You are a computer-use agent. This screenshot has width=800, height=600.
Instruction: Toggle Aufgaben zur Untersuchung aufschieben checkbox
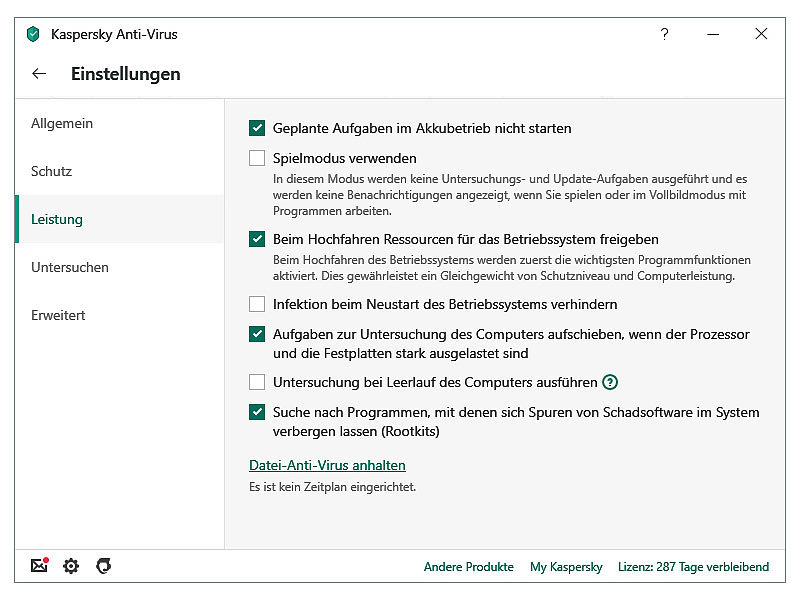point(257,334)
